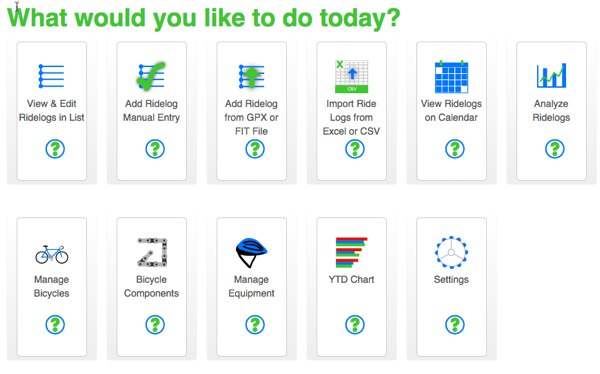Image resolution: width=600 pixels, height=374 pixels.
Task: Click help icon below Analyze Ridelogs
Action: [x=554, y=149]
